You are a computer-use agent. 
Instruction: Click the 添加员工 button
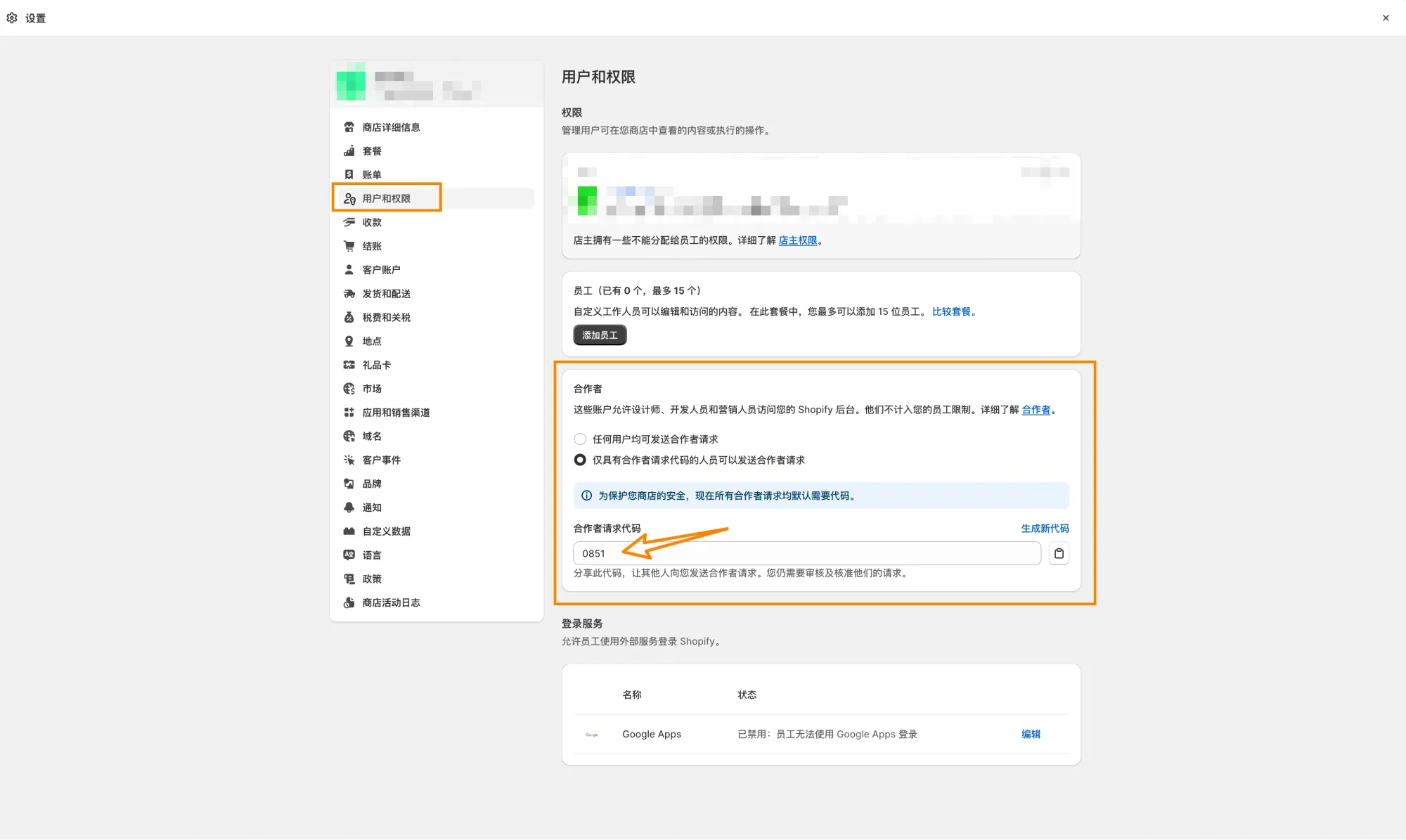(599, 335)
